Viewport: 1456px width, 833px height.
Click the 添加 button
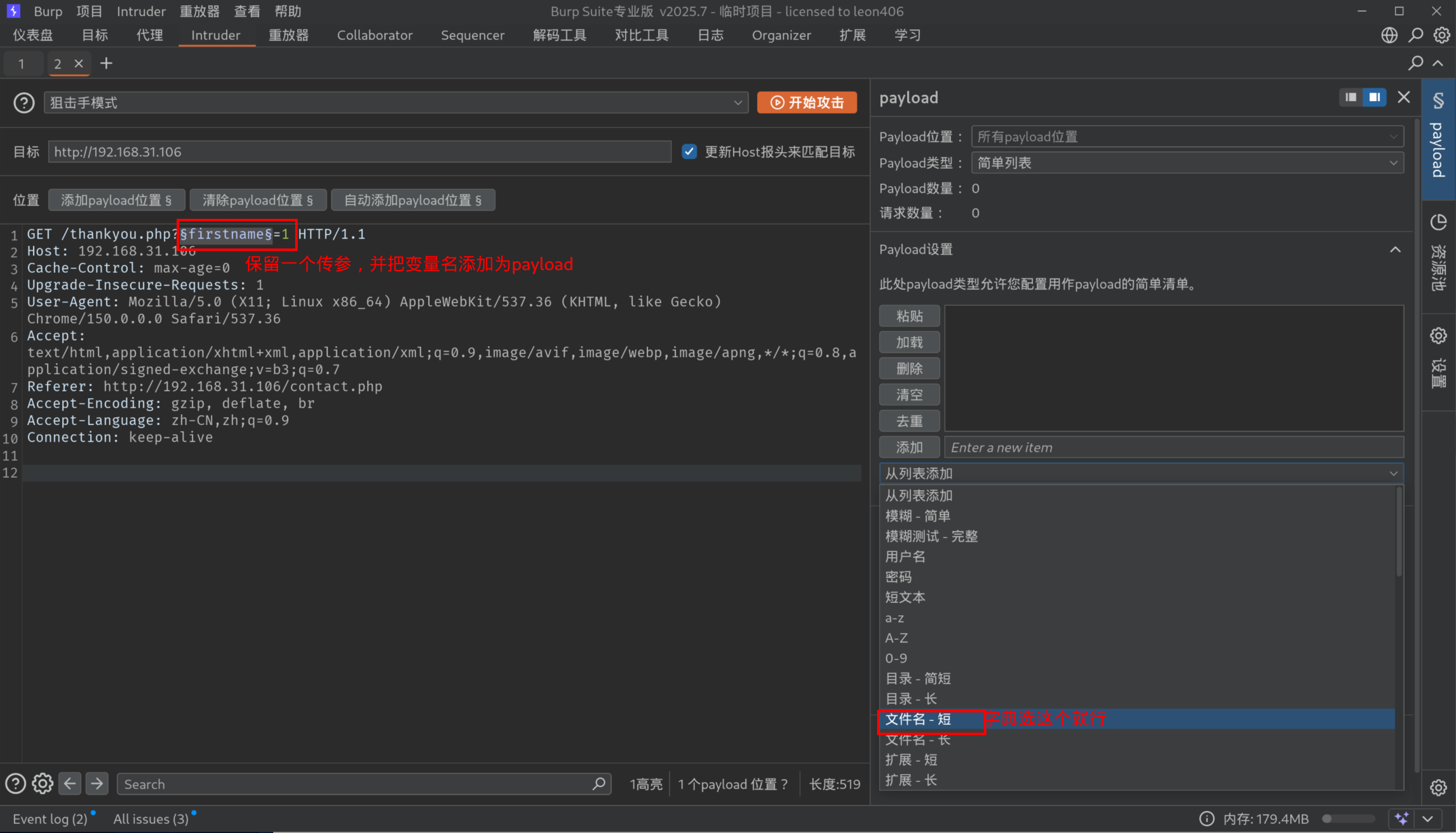[909, 447]
